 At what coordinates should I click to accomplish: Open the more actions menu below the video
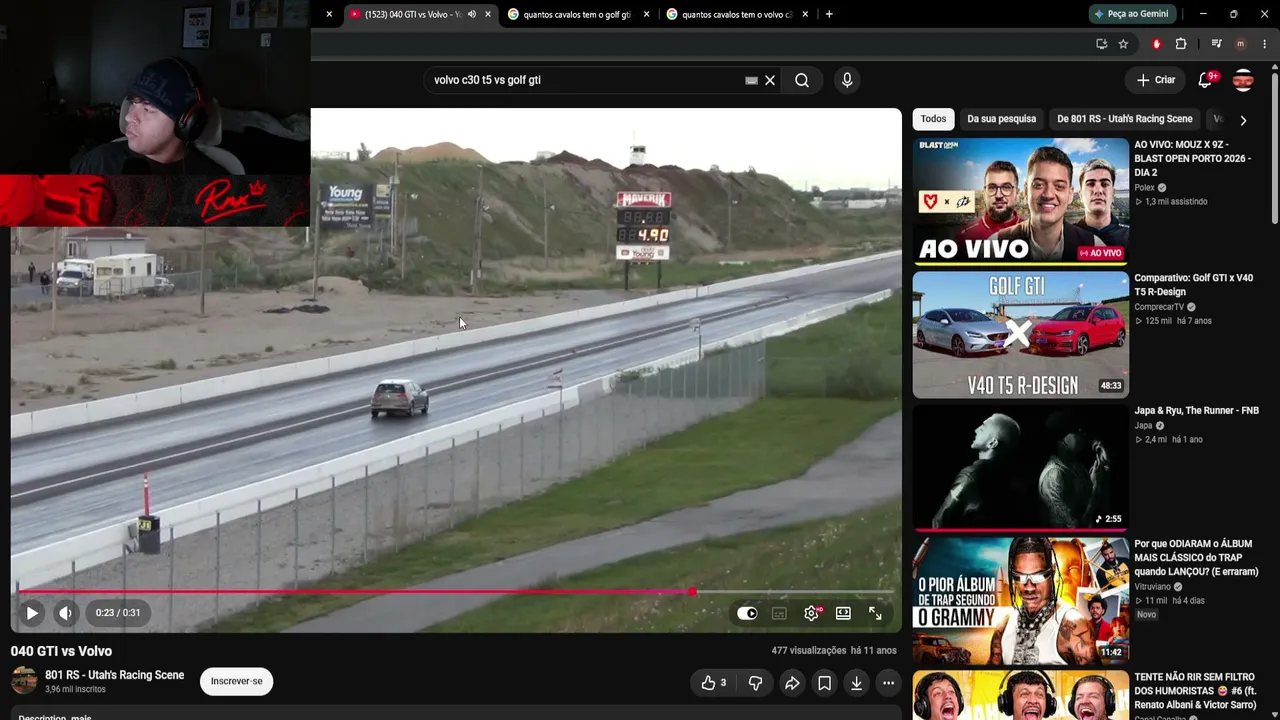888,683
